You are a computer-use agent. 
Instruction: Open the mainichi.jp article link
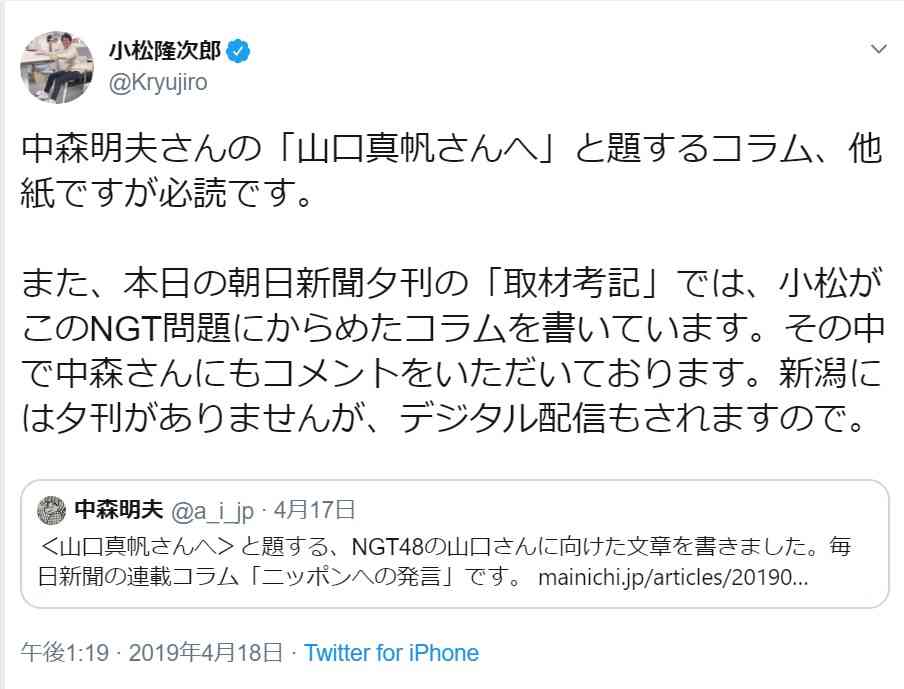[x=672, y=578]
